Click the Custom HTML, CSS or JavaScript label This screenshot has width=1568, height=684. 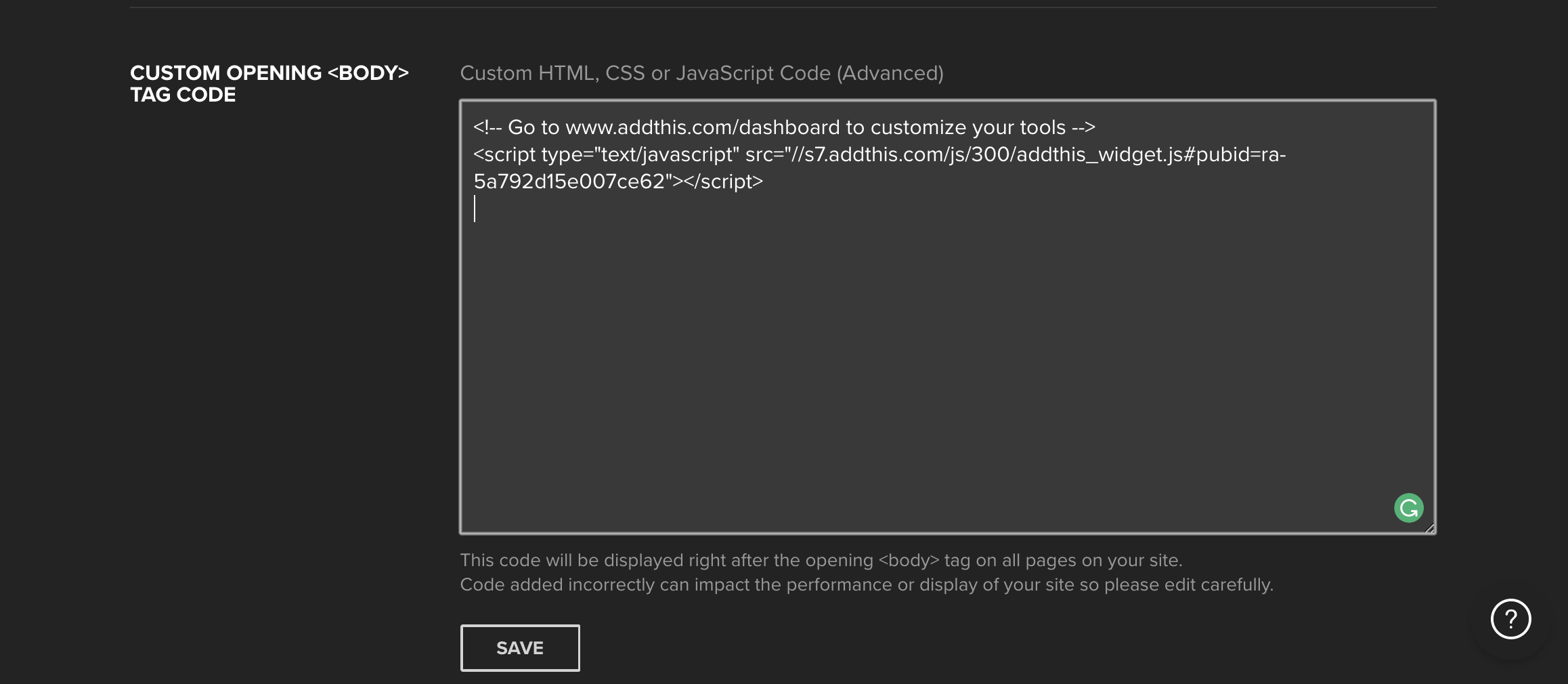(645, 73)
